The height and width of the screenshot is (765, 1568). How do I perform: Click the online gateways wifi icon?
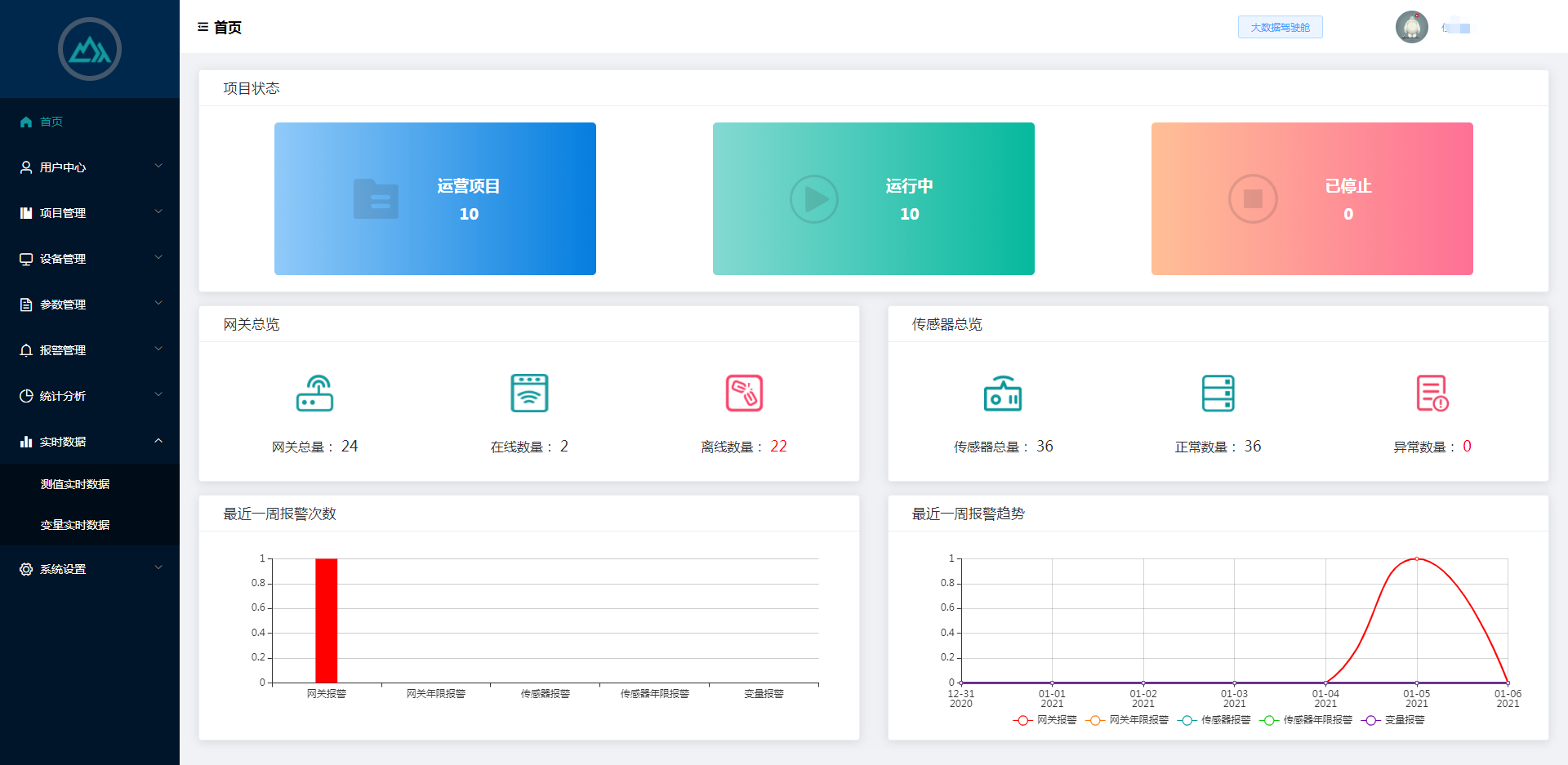[529, 394]
